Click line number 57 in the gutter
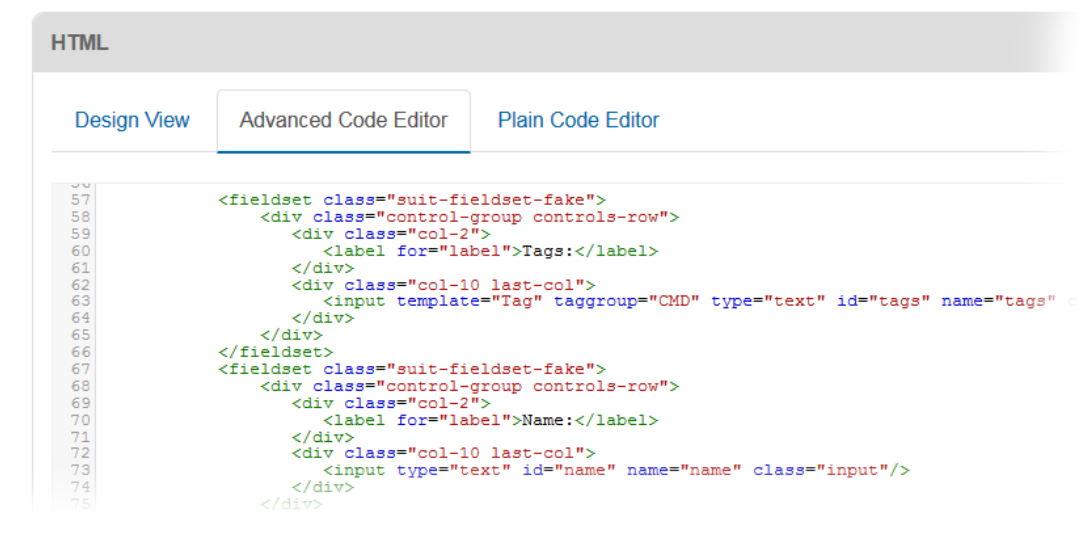The height and width of the screenshot is (534, 1090). click(x=80, y=200)
